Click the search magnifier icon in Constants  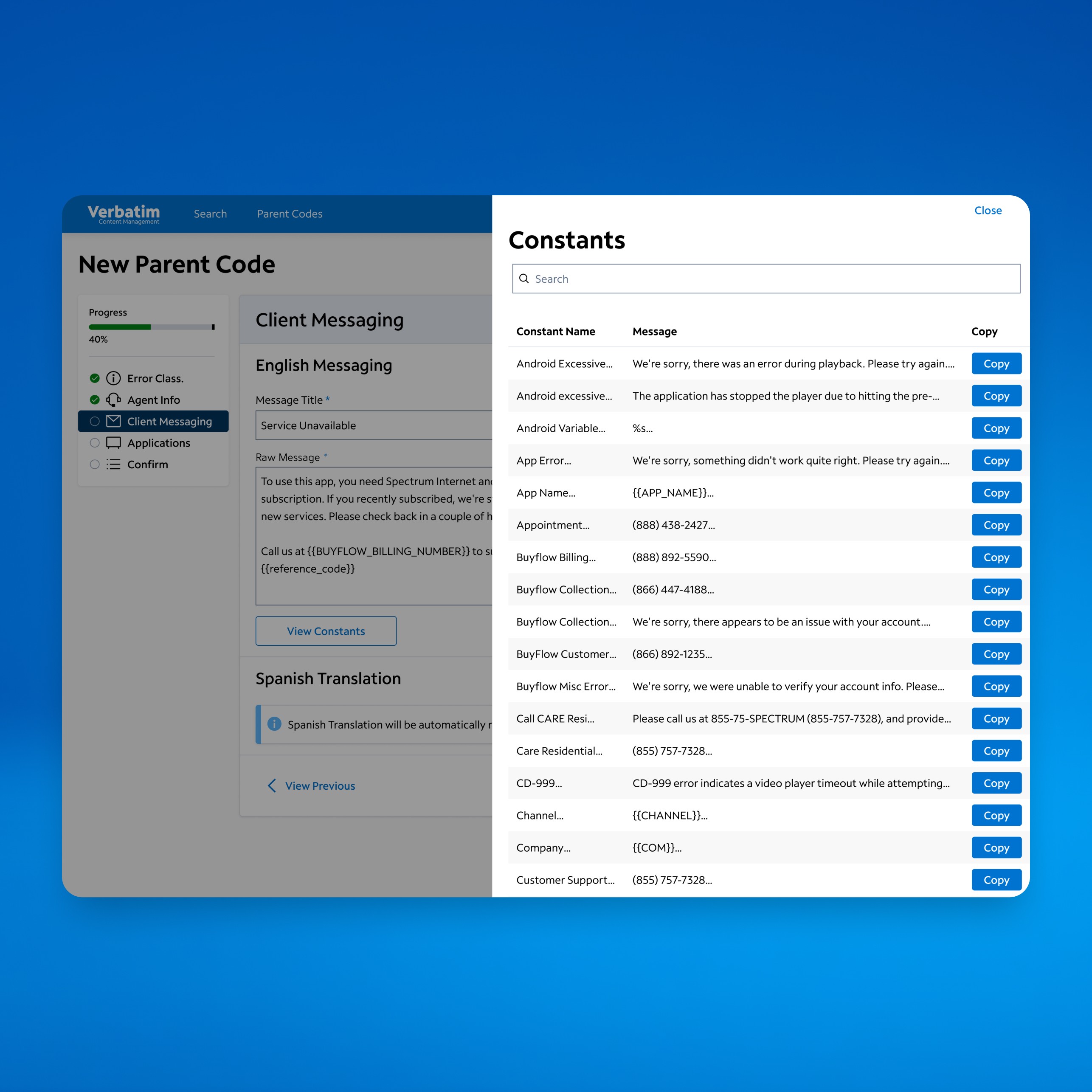[524, 279]
